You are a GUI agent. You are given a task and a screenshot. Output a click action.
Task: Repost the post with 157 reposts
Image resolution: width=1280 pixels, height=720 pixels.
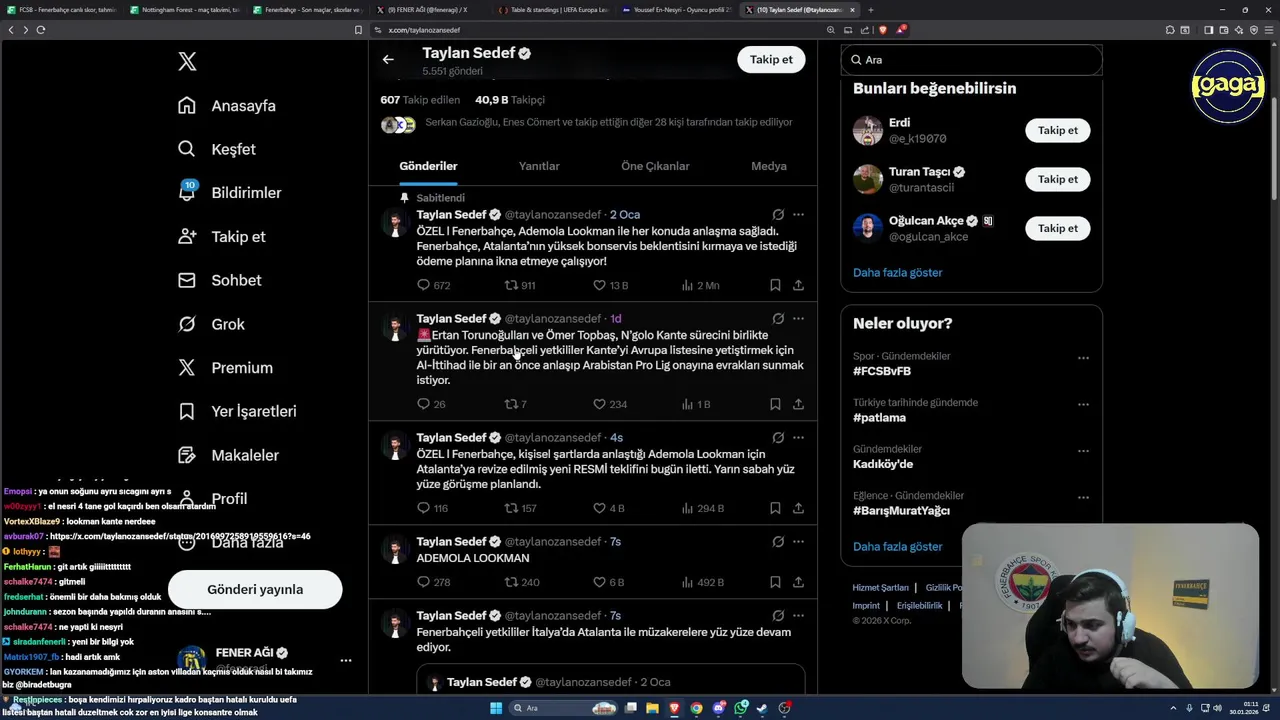click(520, 508)
